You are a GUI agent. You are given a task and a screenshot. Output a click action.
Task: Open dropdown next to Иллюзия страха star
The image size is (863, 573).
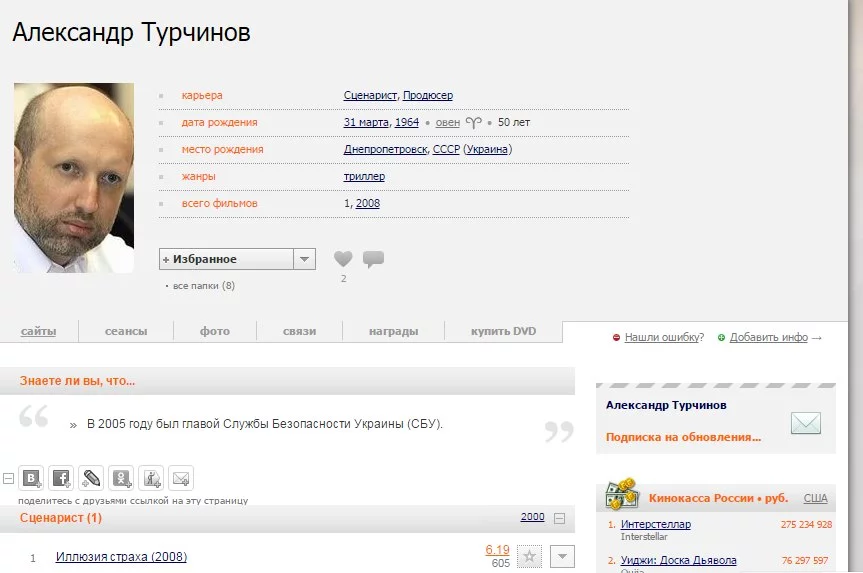coord(562,556)
